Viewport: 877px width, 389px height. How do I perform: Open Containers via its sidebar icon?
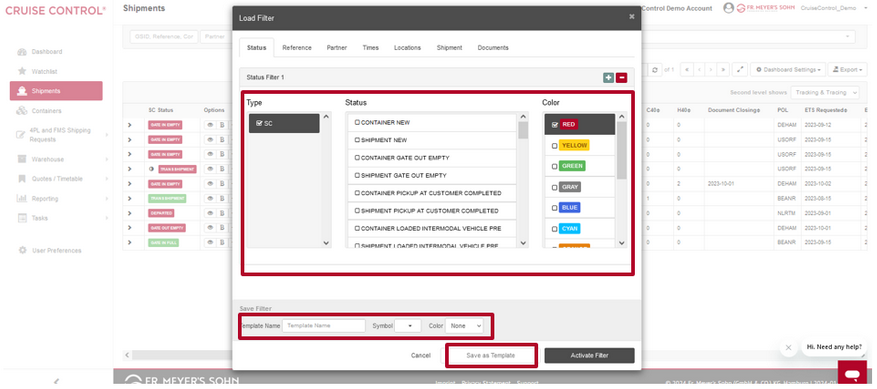click(x=22, y=111)
